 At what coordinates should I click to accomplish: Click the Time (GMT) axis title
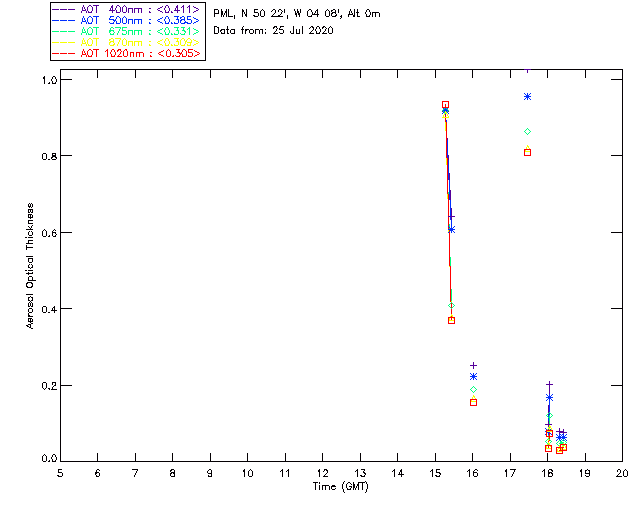click(340, 487)
